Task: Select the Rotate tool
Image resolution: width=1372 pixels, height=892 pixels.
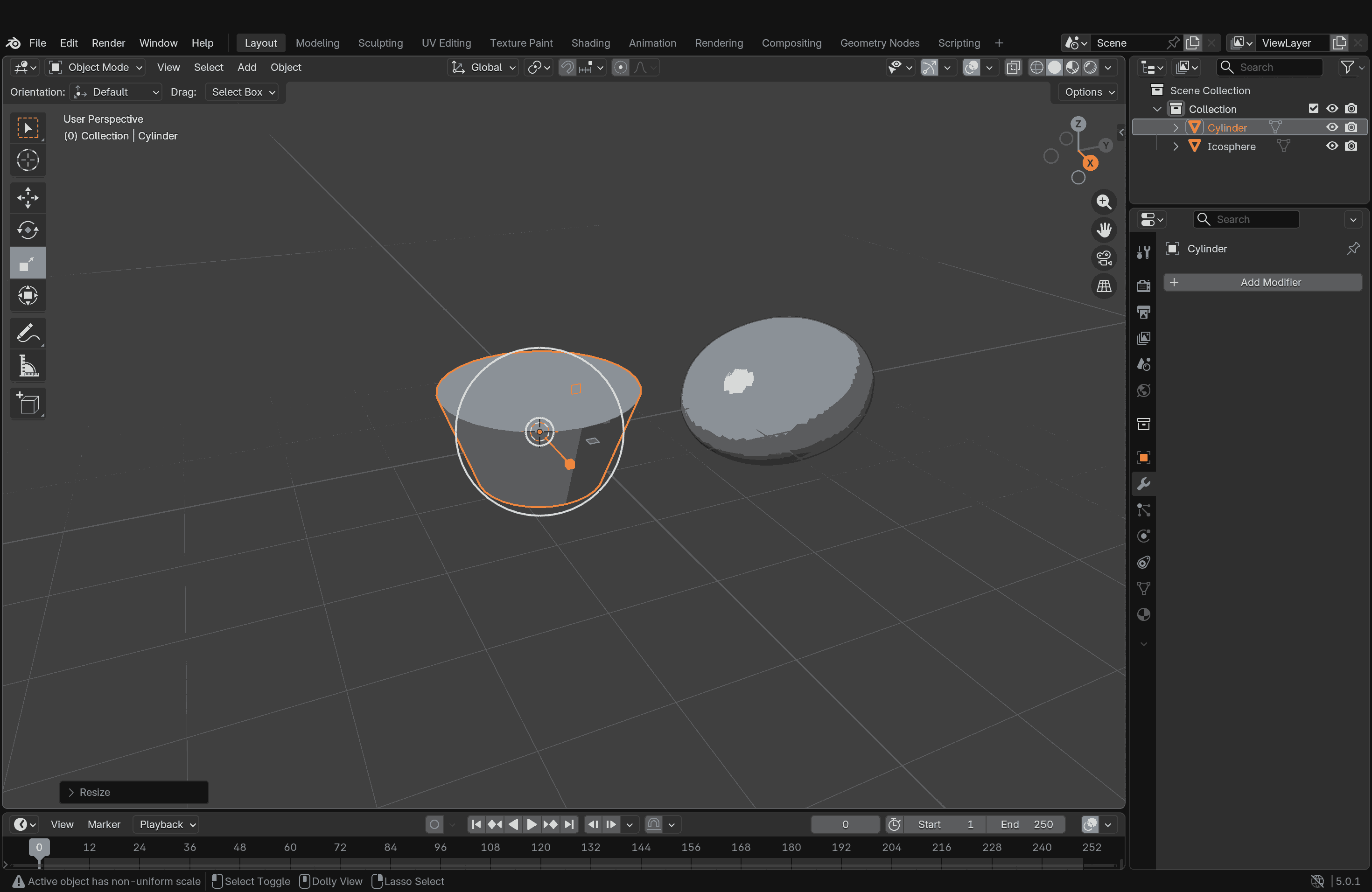Action: coord(28,230)
